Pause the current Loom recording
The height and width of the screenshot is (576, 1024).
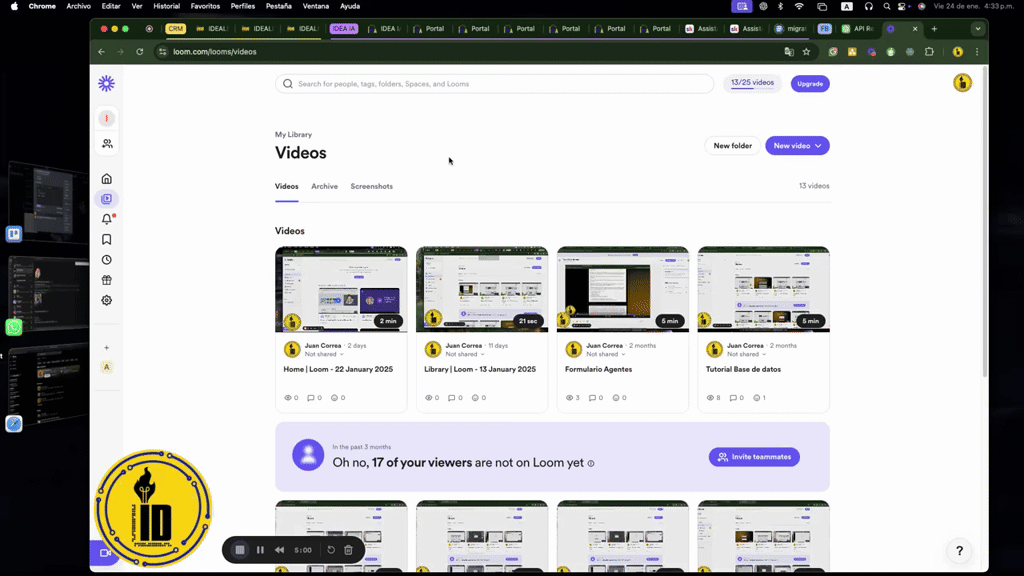coord(260,550)
